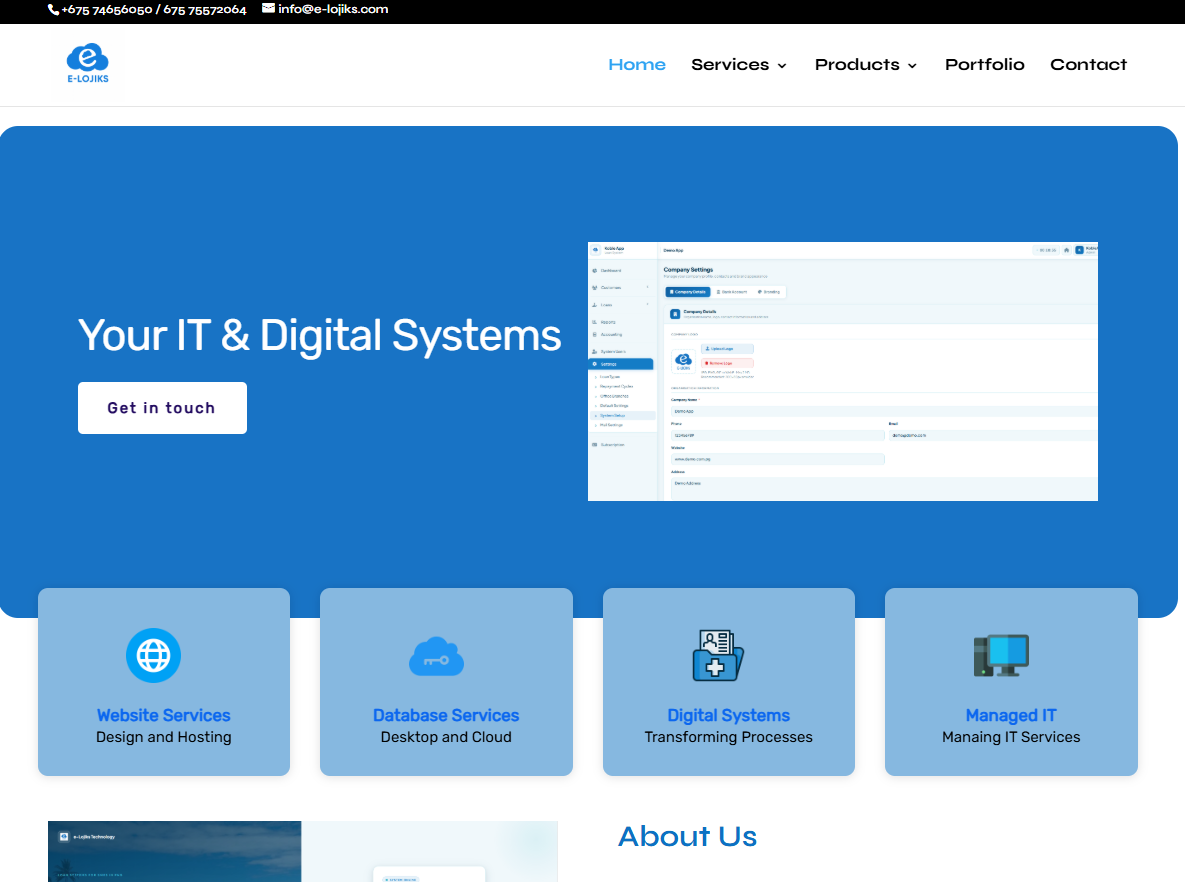Click the email envelope icon
The height and width of the screenshot is (882, 1185).
pyautogui.click(x=268, y=8)
